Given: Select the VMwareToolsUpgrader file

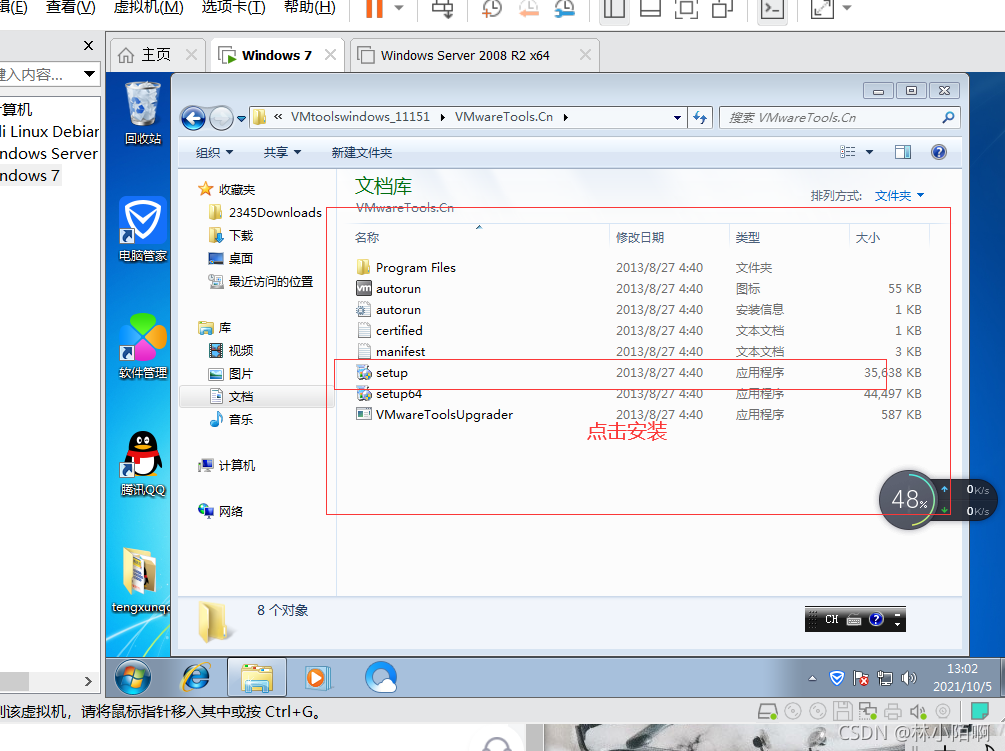Looking at the screenshot, I should click(x=640, y=415).
